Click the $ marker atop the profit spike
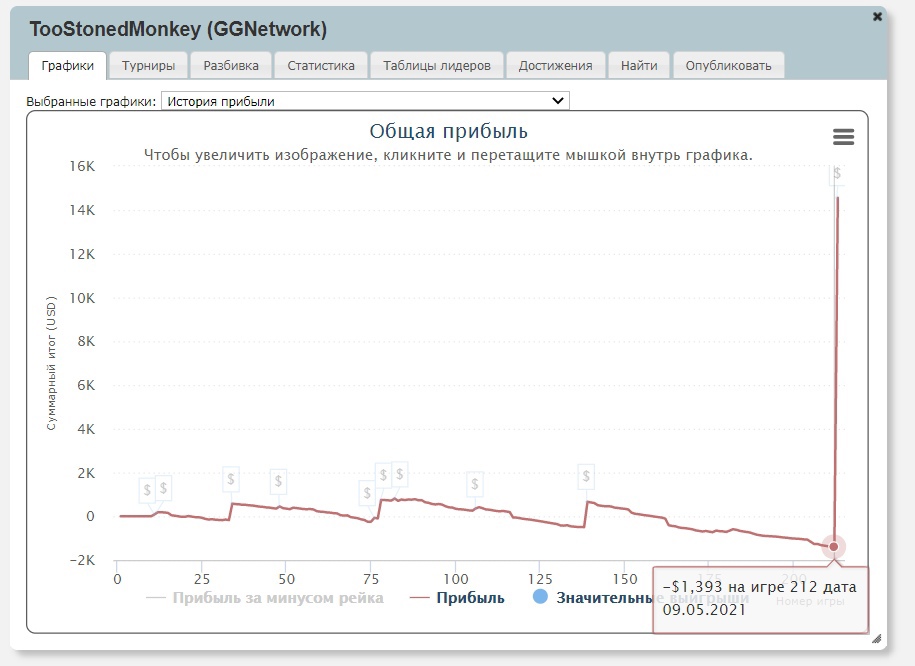 (x=836, y=174)
